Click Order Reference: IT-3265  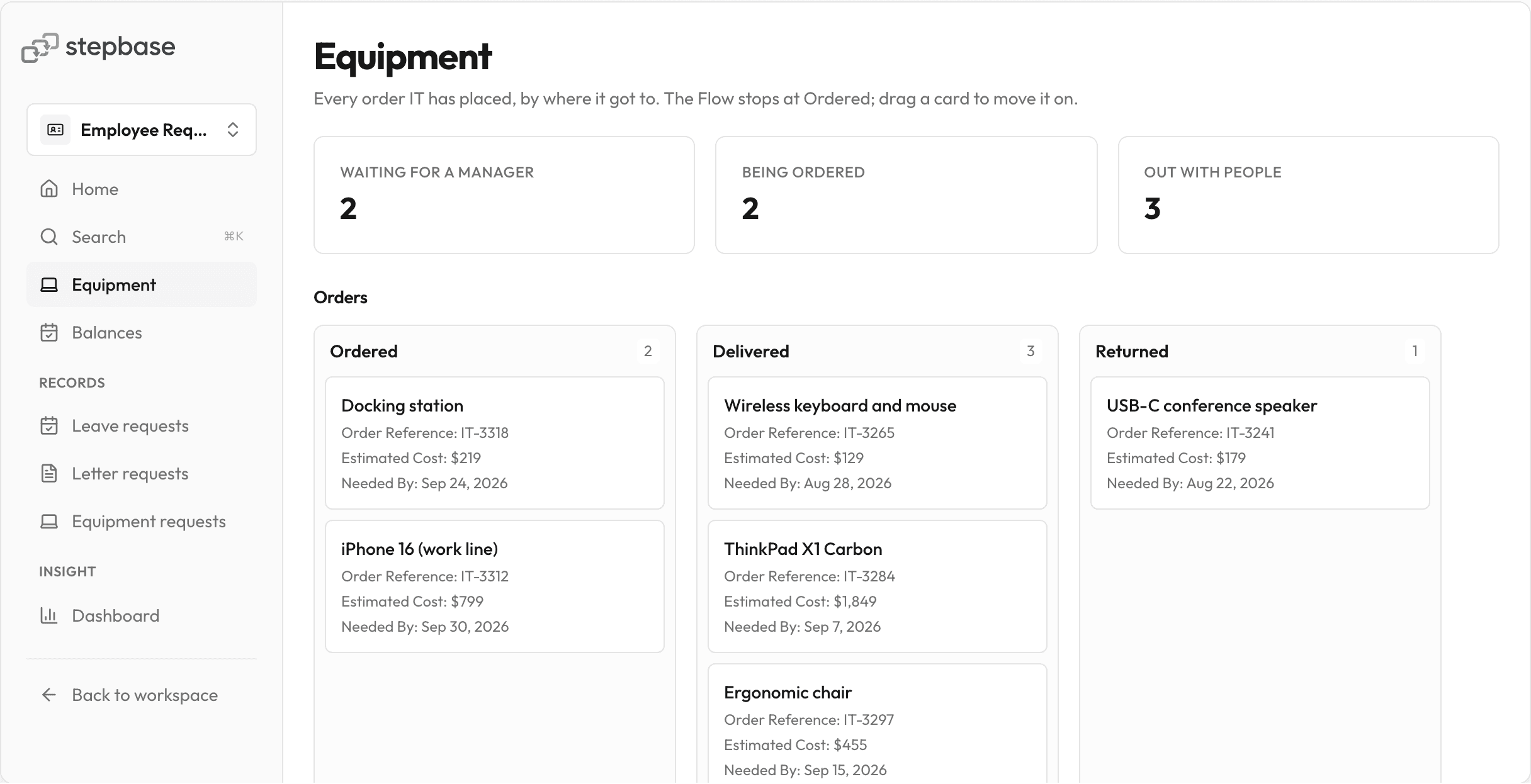point(809,433)
